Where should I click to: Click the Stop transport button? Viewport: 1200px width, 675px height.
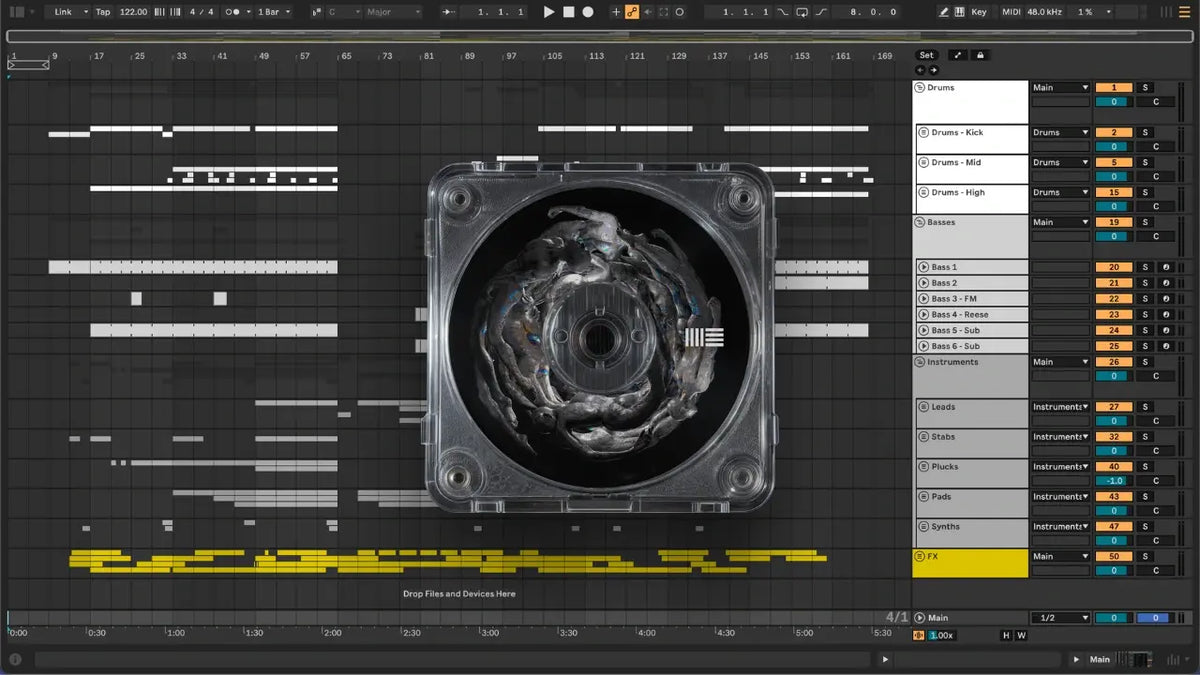568,12
